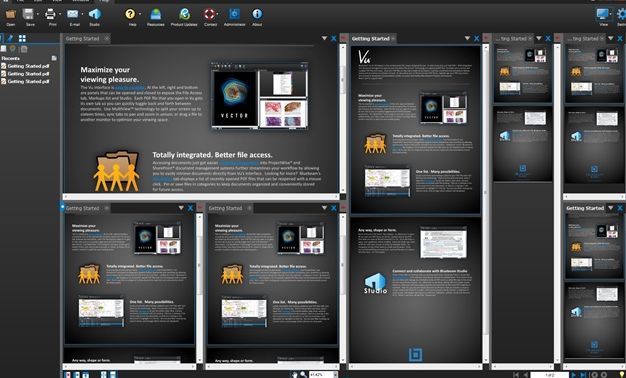Click the E-mail envelope icon
This screenshot has width=626, height=378.
point(73,15)
